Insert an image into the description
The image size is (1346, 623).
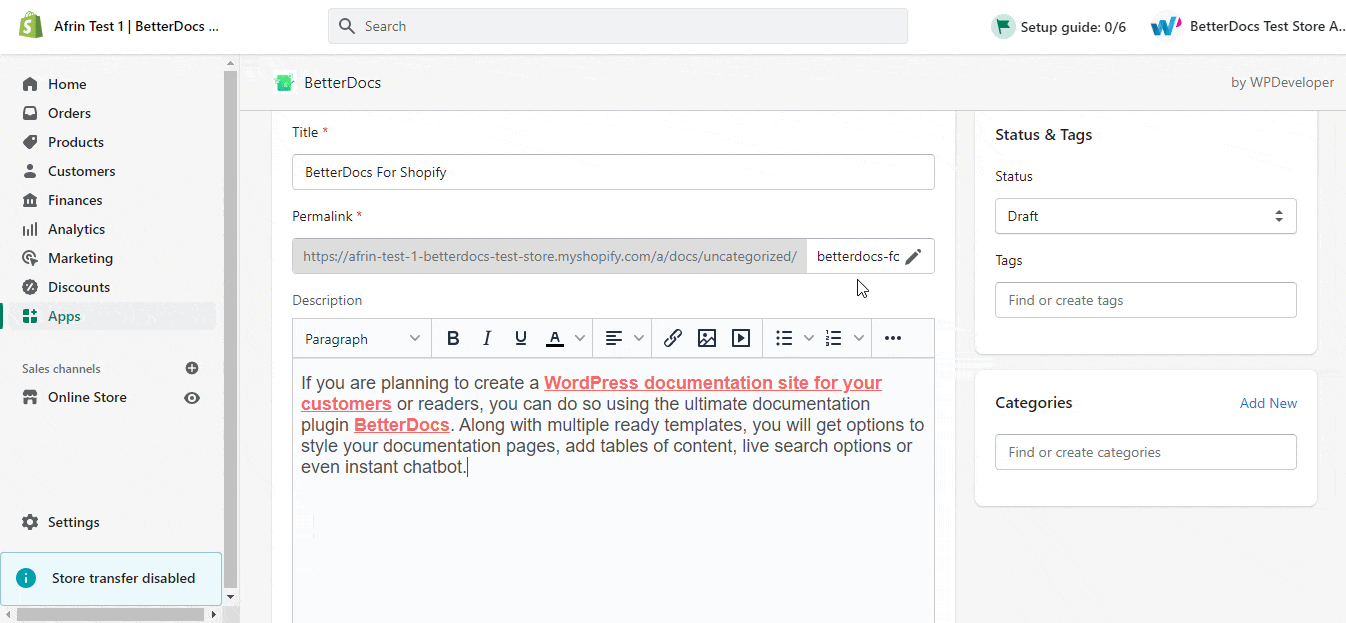[706, 337]
